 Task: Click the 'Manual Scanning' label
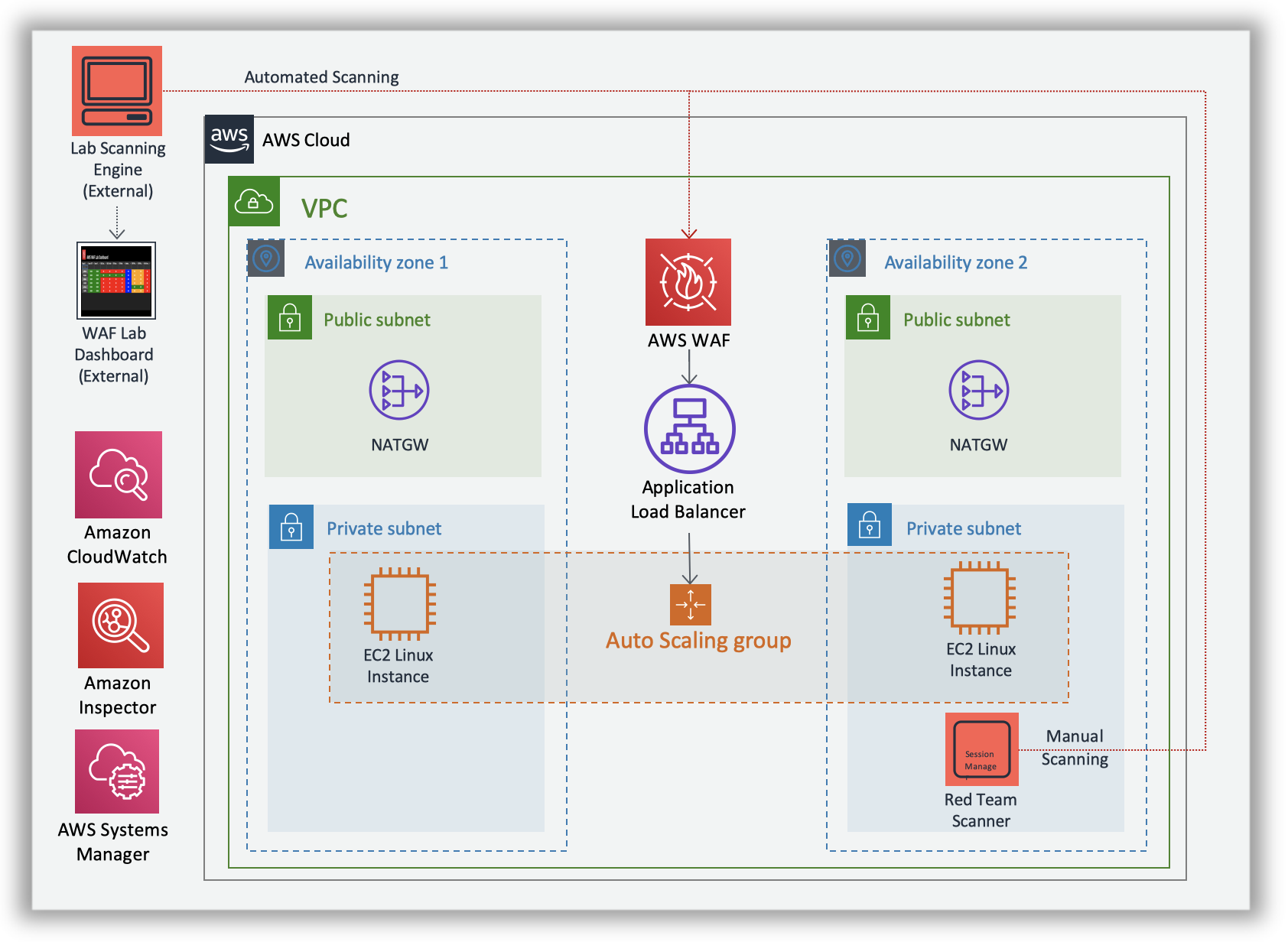[x=1075, y=748]
